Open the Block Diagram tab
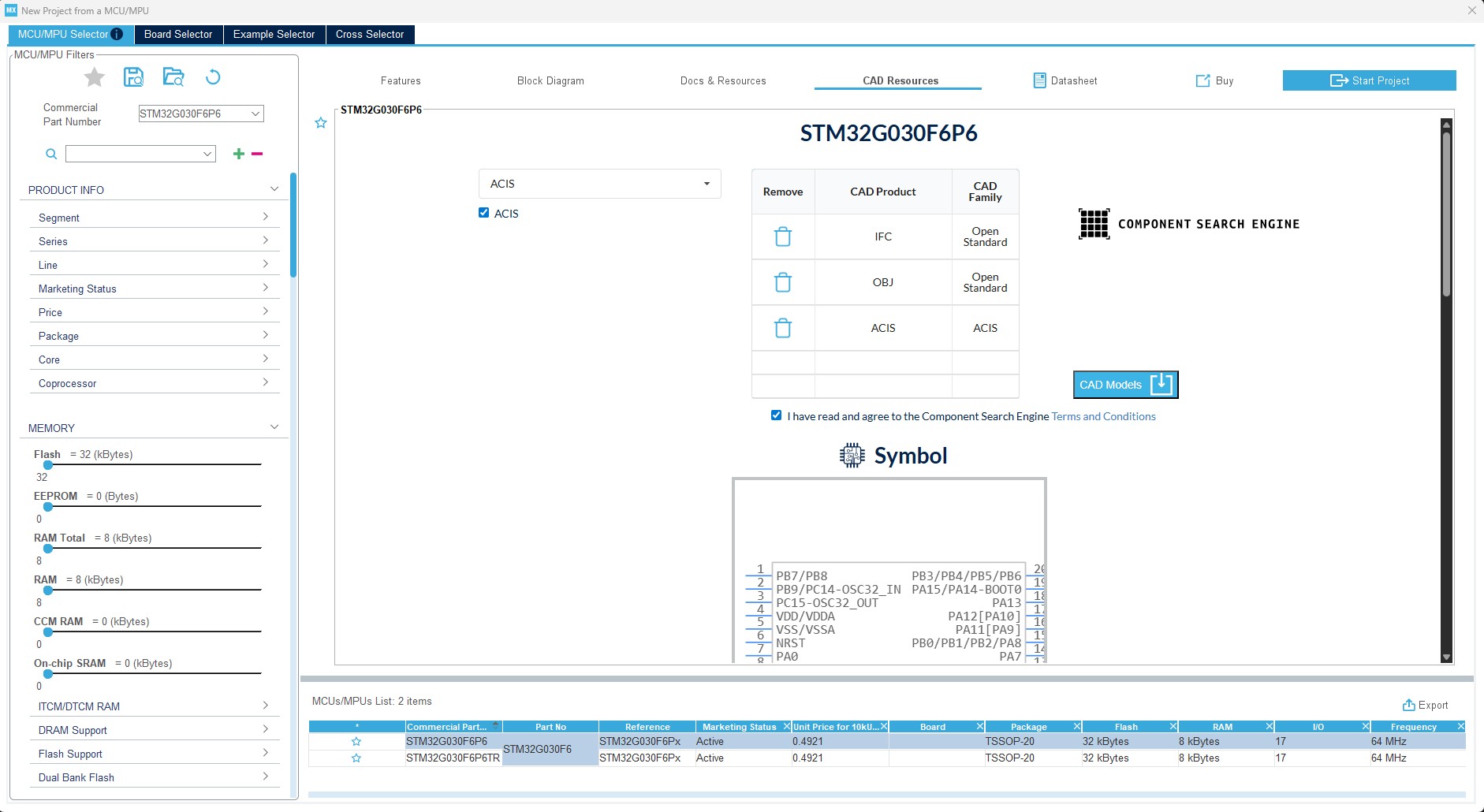1484x812 pixels. coord(550,80)
